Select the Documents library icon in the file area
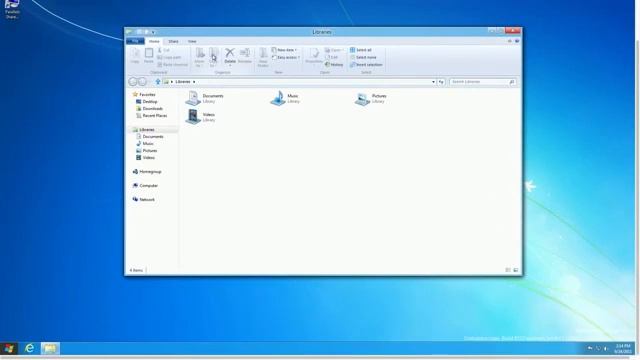The image size is (640, 360). tap(193, 98)
